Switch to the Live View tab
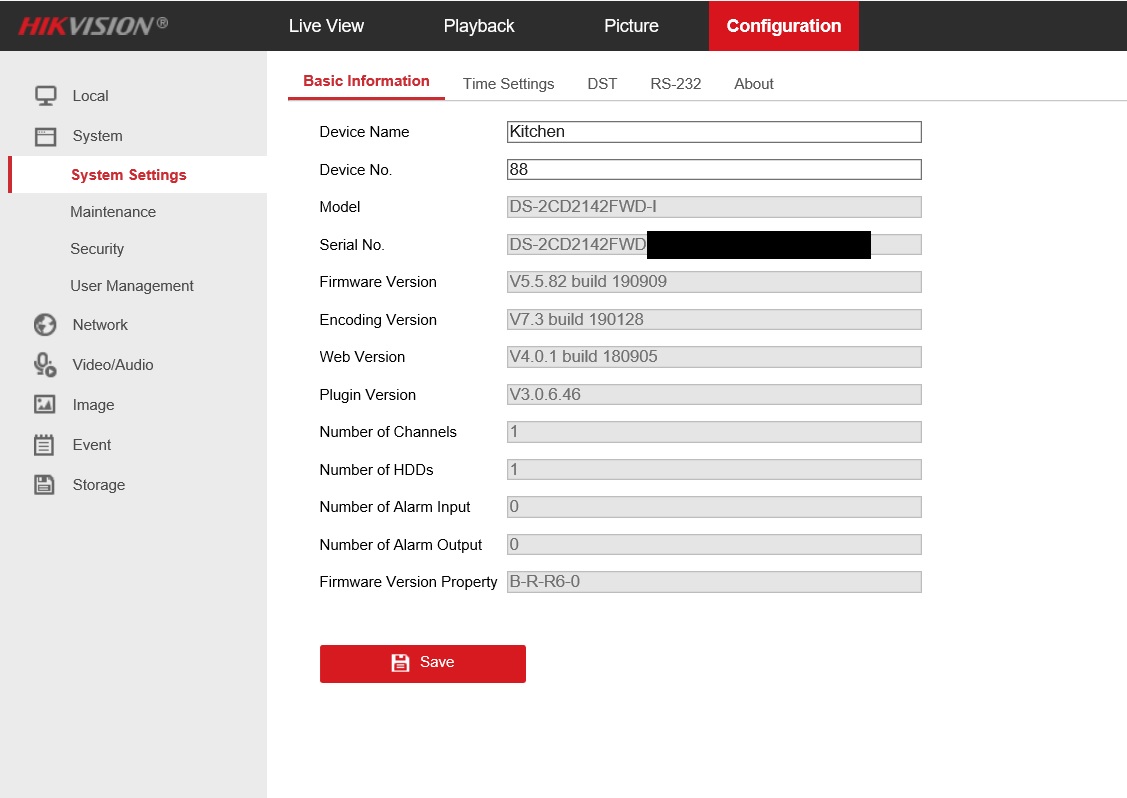This screenshot has height=798, width=1127. tap(326, 26)
